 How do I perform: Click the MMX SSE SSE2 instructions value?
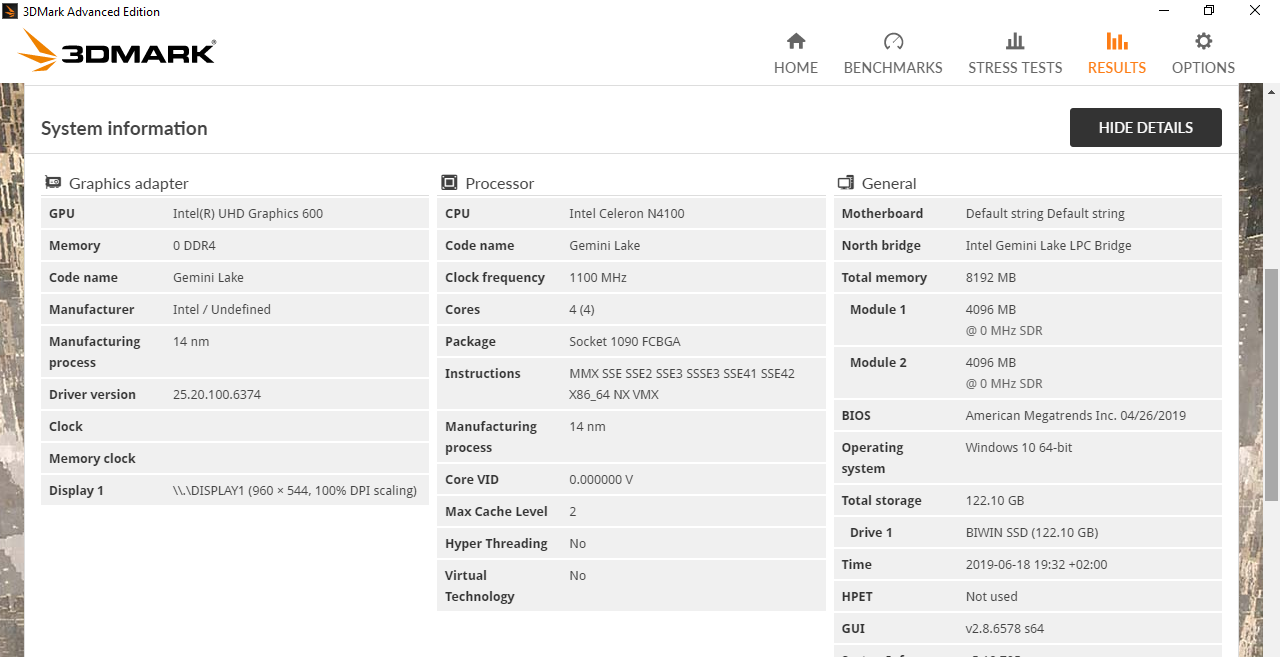[x=682, y=384]
